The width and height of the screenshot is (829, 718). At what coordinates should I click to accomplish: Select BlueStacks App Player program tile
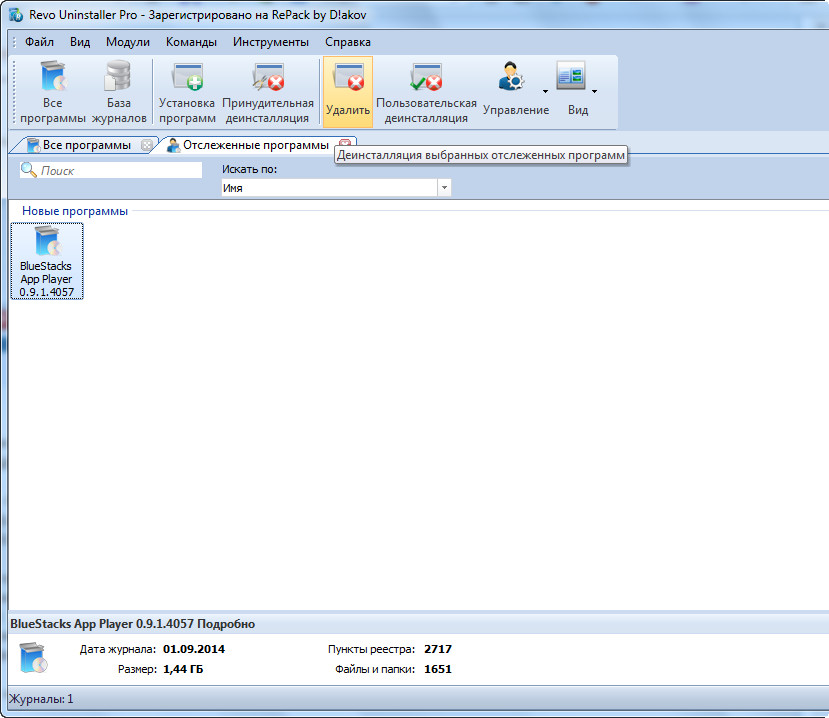click(47, 261)
